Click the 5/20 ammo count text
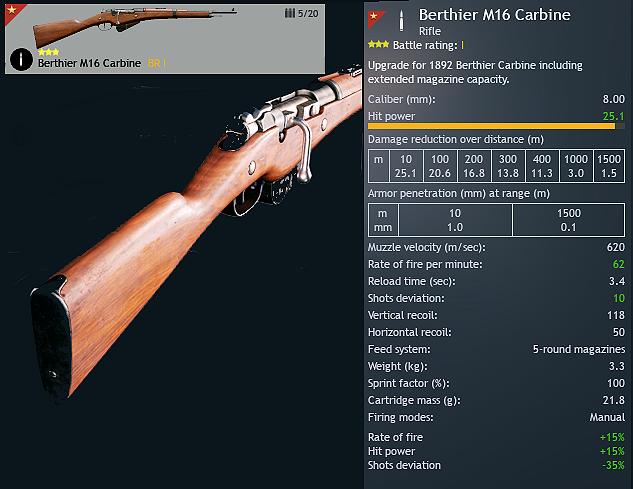 [308, 14]
